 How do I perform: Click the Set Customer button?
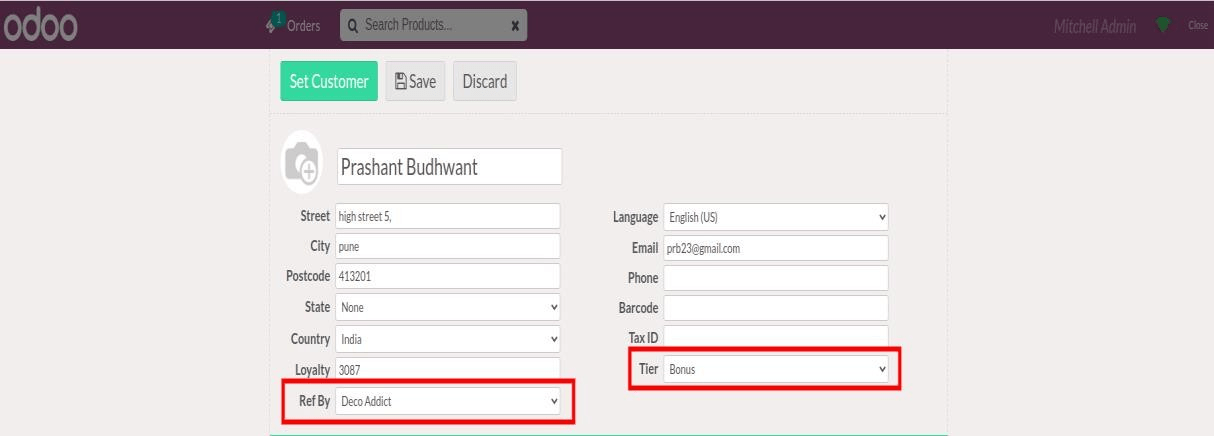point(329,82)
